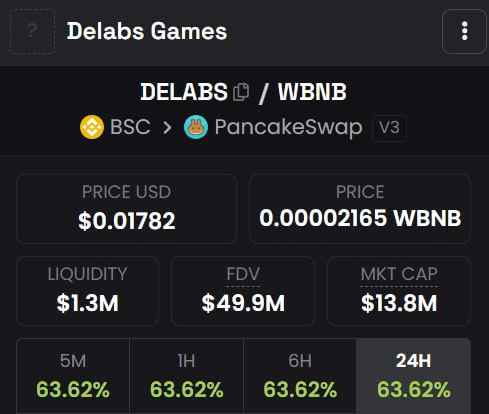Switch to the 6H timeframe tab
The image size is (489, 414).
click(300, 376)
